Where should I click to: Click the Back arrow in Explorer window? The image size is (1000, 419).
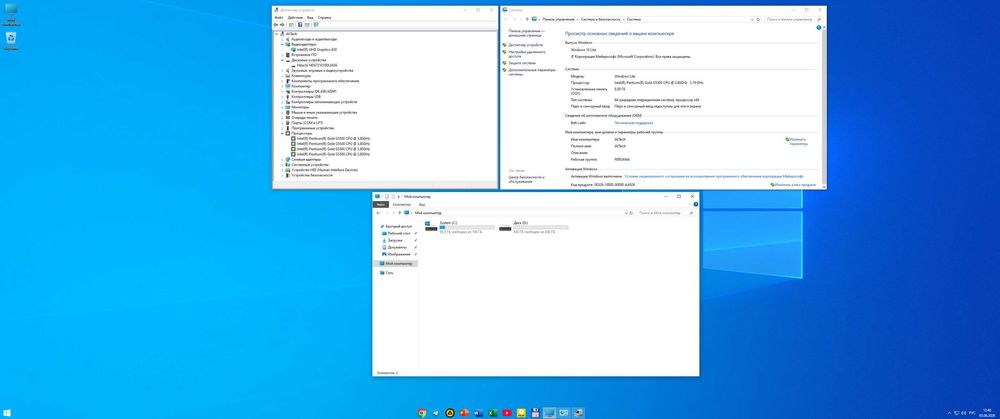pyautogui.click(x=378, y=213)
